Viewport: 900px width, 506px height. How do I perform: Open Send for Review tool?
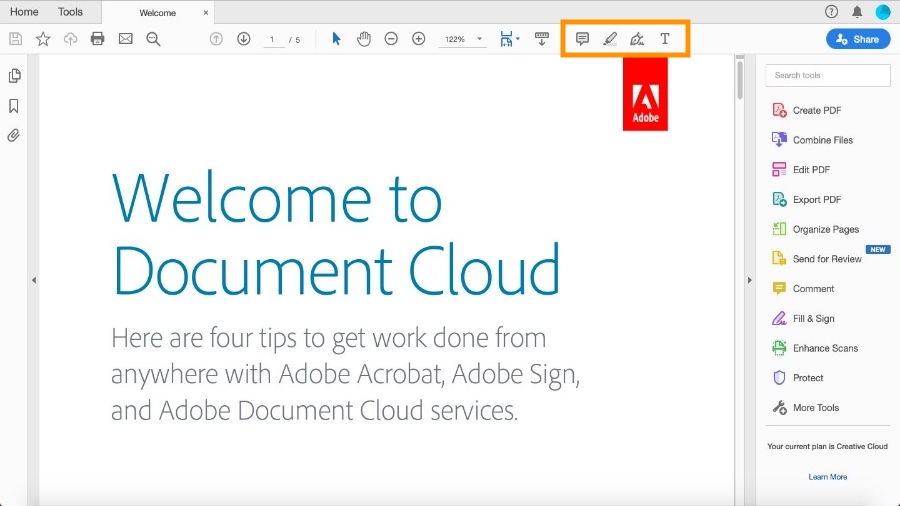click(817, 259)
